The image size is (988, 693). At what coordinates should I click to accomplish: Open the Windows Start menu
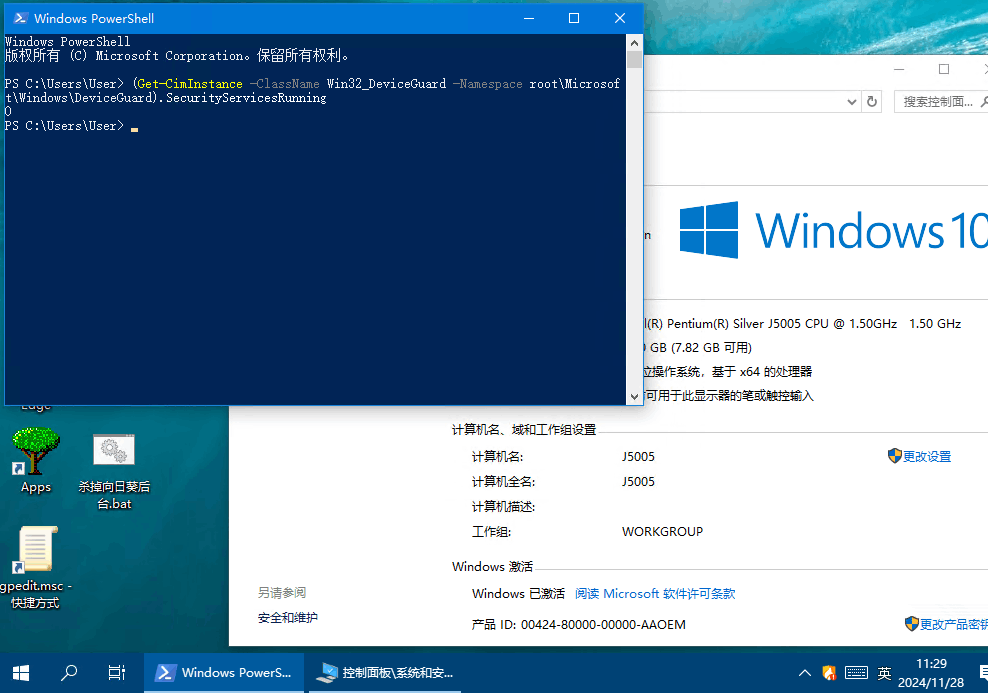pos(21,673)
